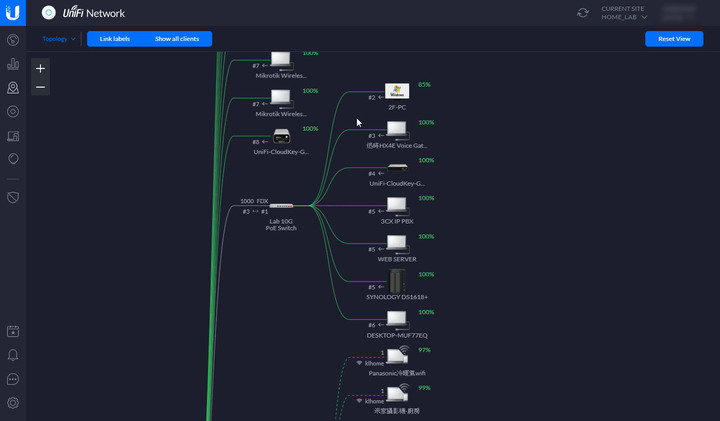Open the Alerts bell icon
Image resolution: width=720 pixels, height=421 pixels.
pos(13,355)
